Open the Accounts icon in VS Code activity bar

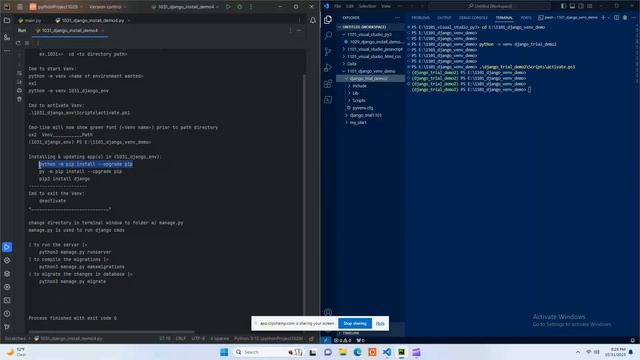coord(328,312)
